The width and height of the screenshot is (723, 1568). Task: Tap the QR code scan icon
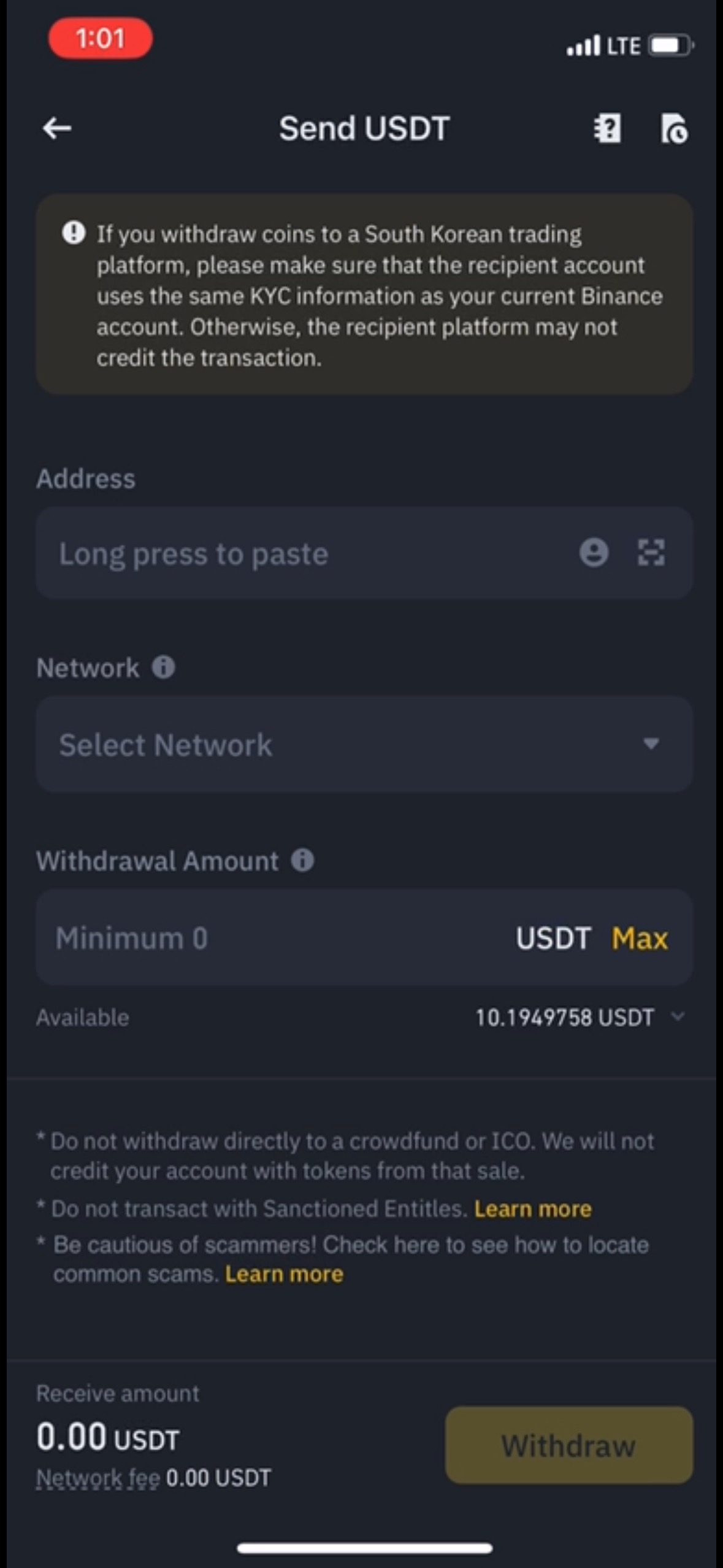pyautogui.click(x=651, y=553)
